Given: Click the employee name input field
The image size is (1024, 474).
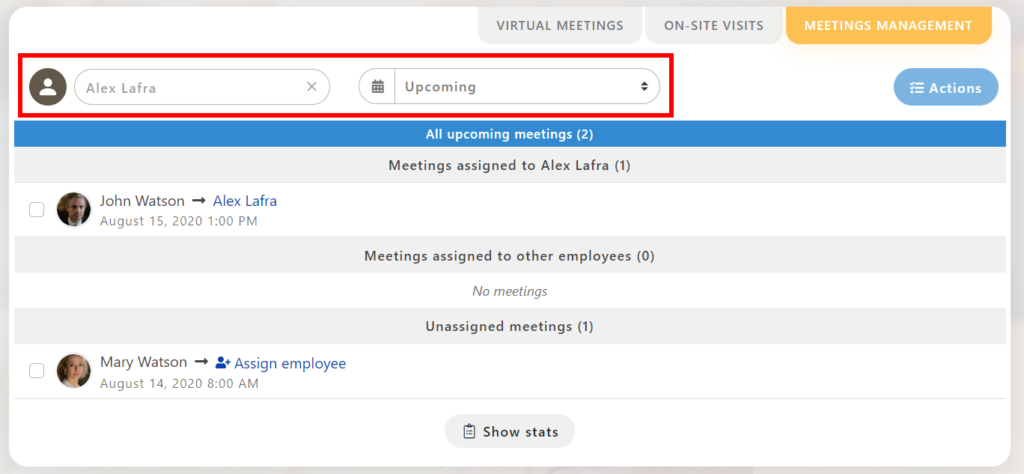Looking at the screenshot, I should [x=190, y=87].
